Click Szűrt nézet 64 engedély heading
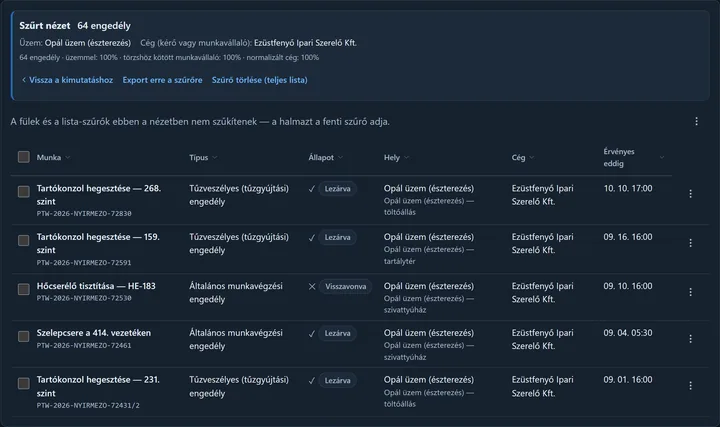The image size is (720, 427). [75, 26]
